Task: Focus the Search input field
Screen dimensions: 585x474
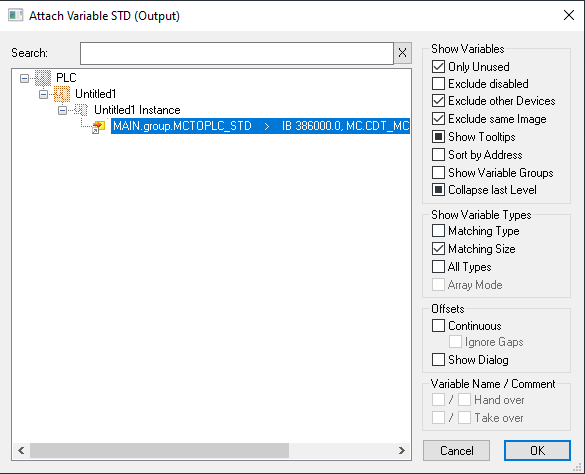Action: [237, 53]
